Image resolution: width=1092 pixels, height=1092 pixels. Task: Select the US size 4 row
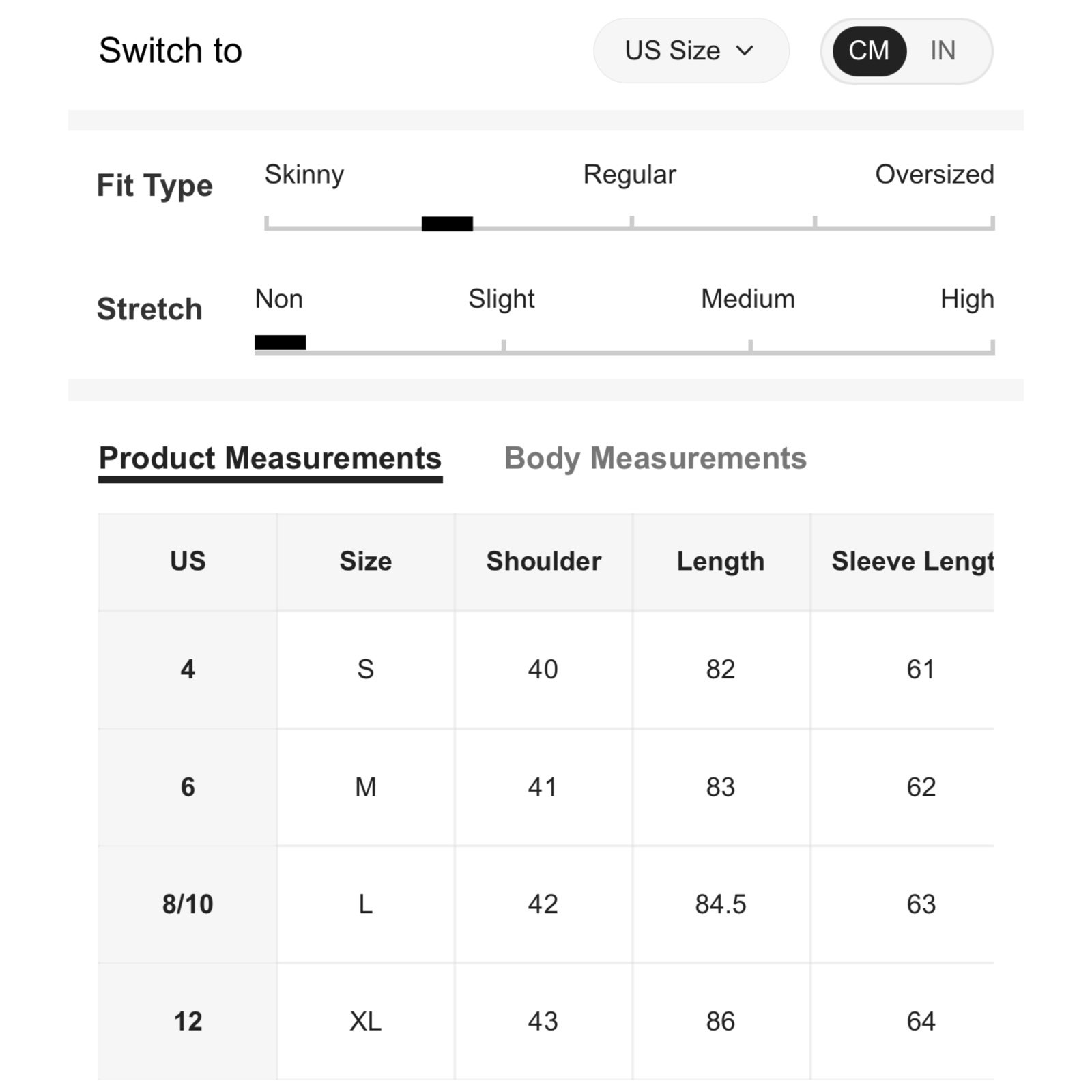coord(546,670)
